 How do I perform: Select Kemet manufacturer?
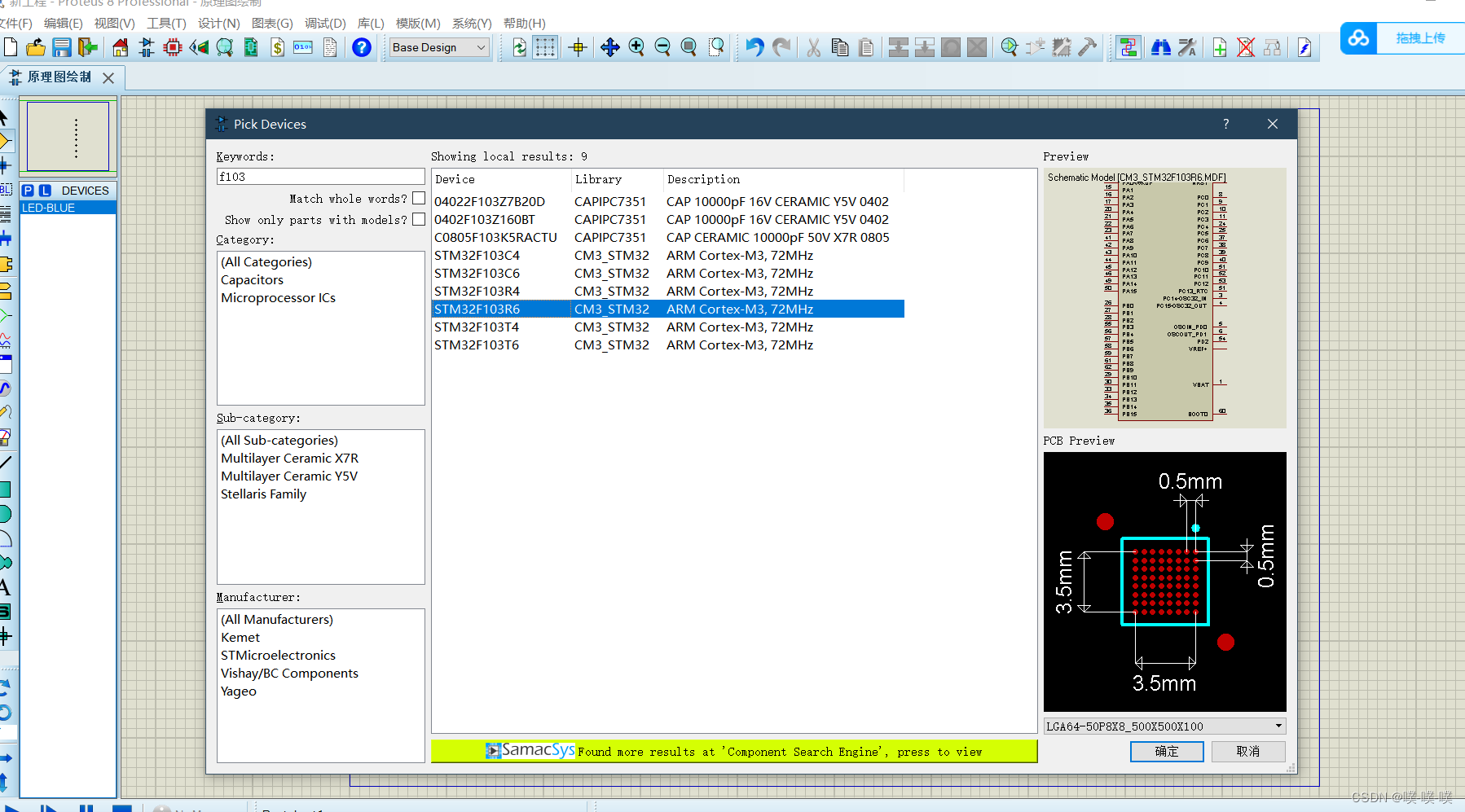[x=240, y=637]
